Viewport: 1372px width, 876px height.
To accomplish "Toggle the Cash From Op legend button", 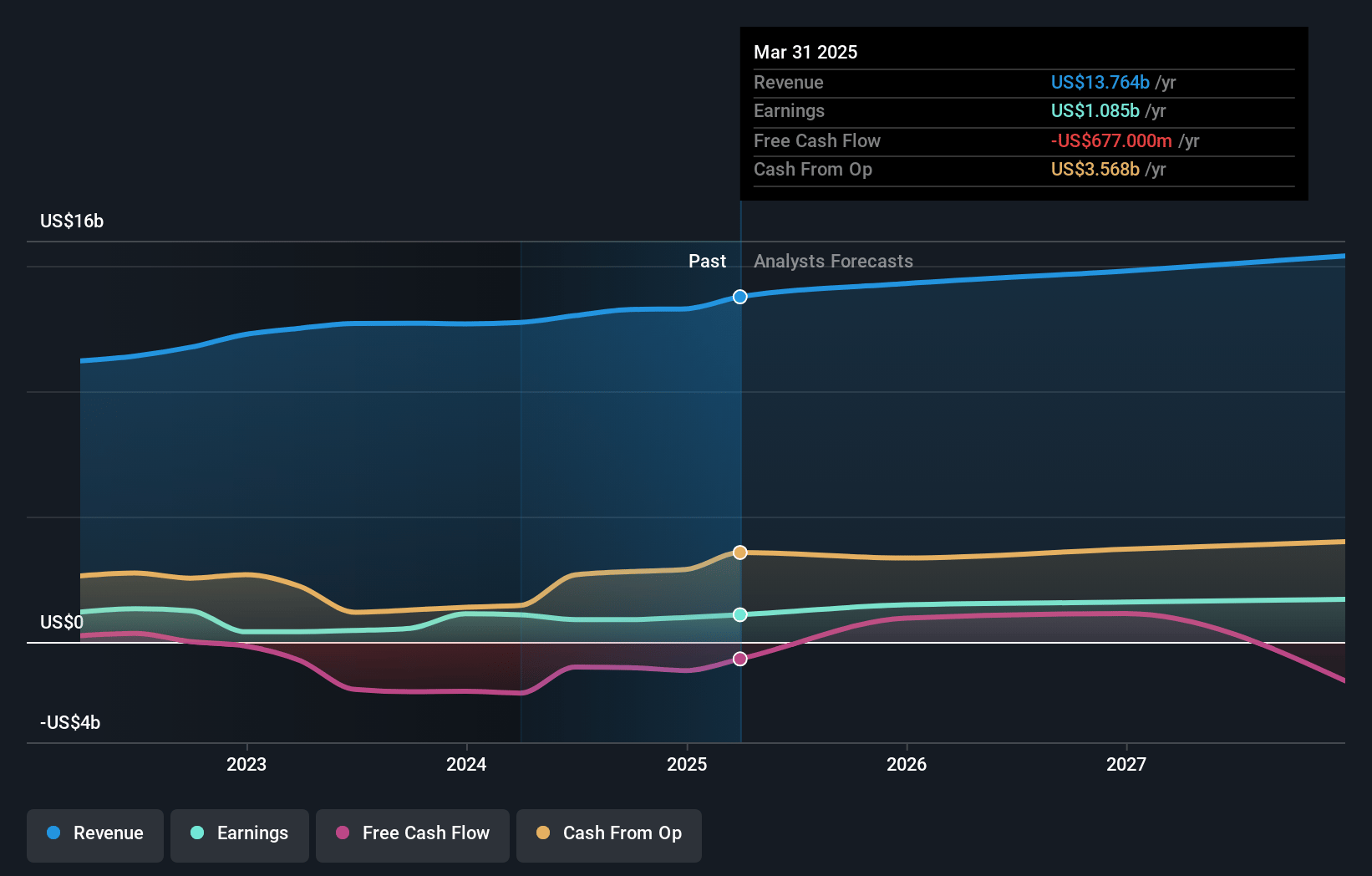I will (609, 835).
